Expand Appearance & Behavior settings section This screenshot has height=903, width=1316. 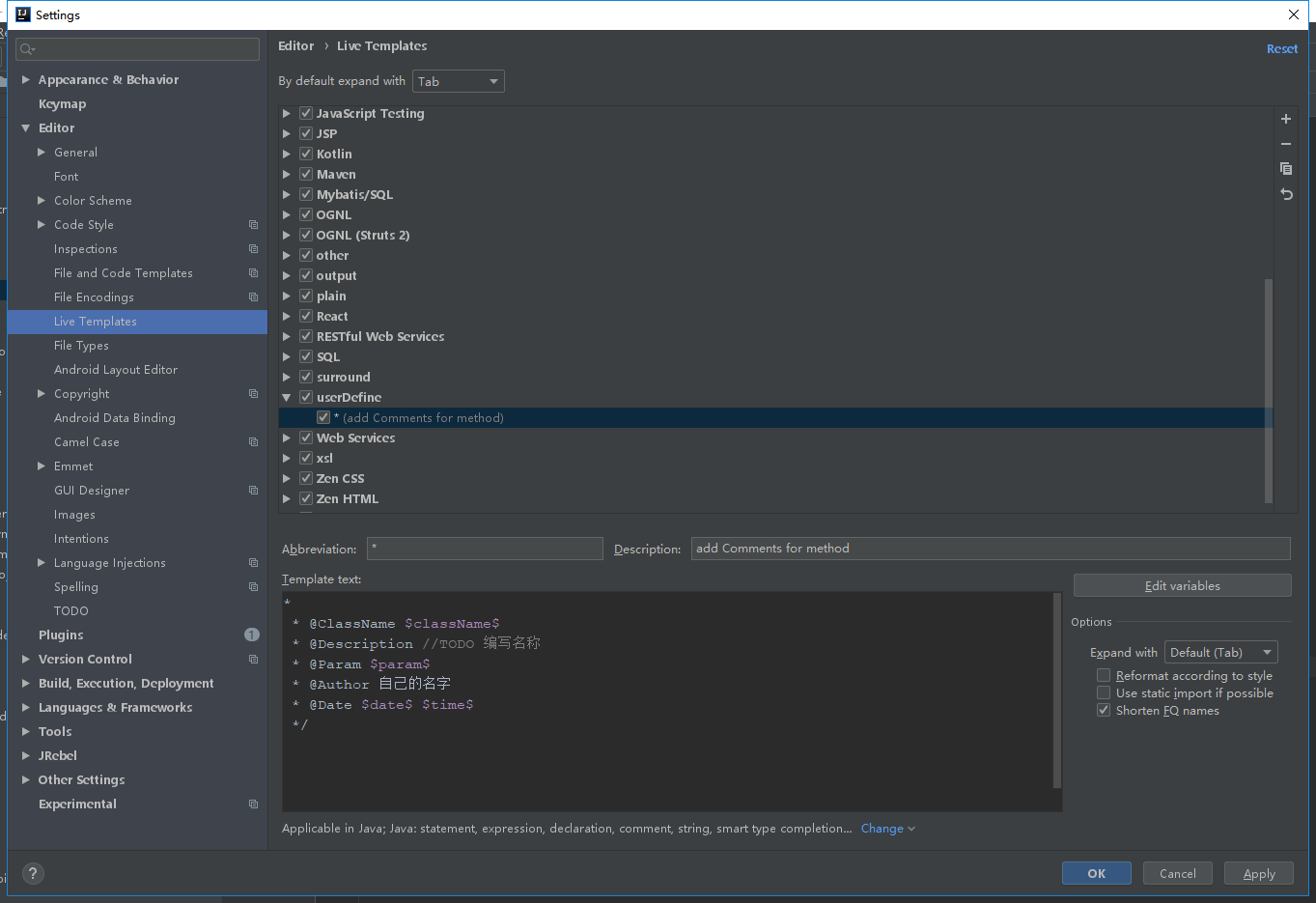click(x=26, y=79)
